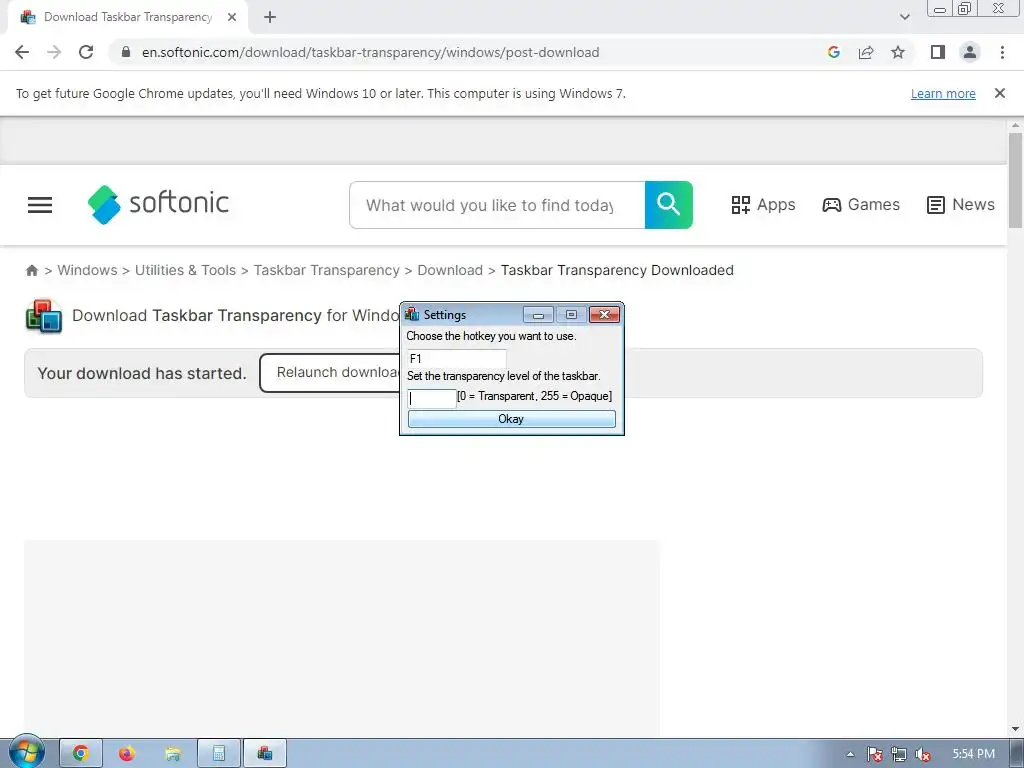
Task: Click the transparency level input box
Action: 432,398
